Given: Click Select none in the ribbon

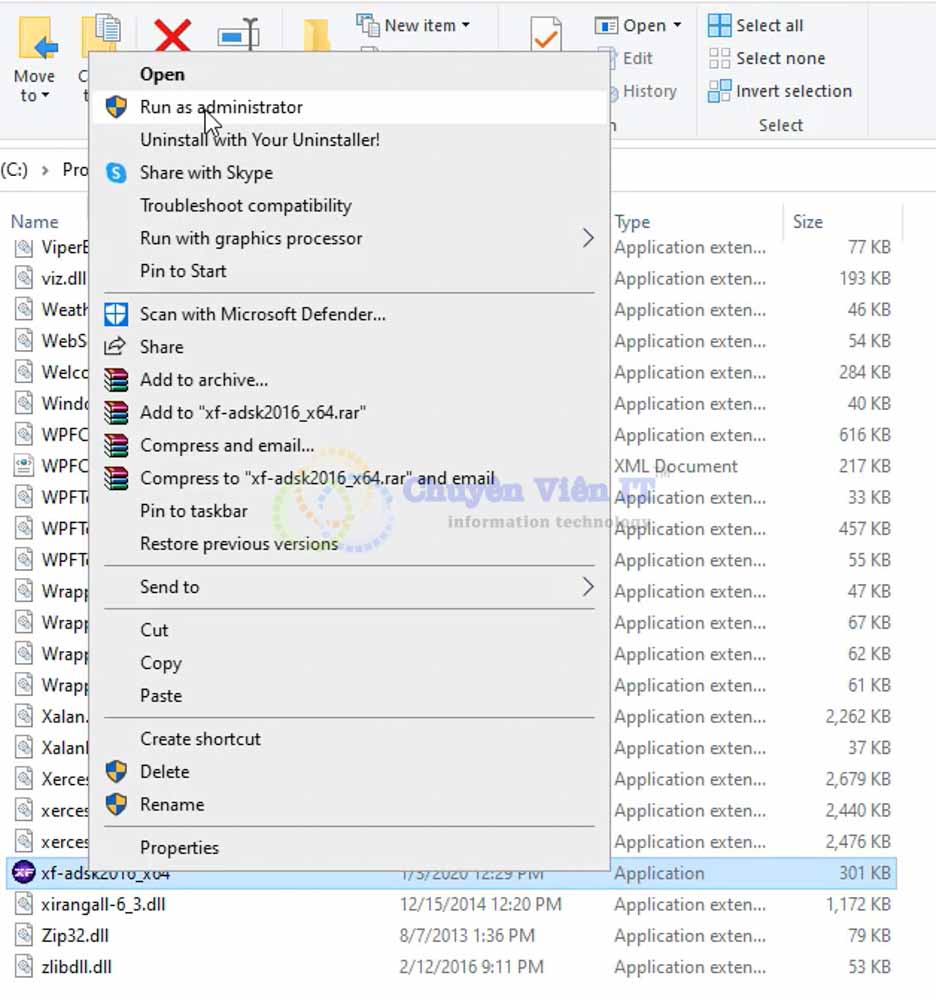Looking at the screenshot, I should click(779, 58).
